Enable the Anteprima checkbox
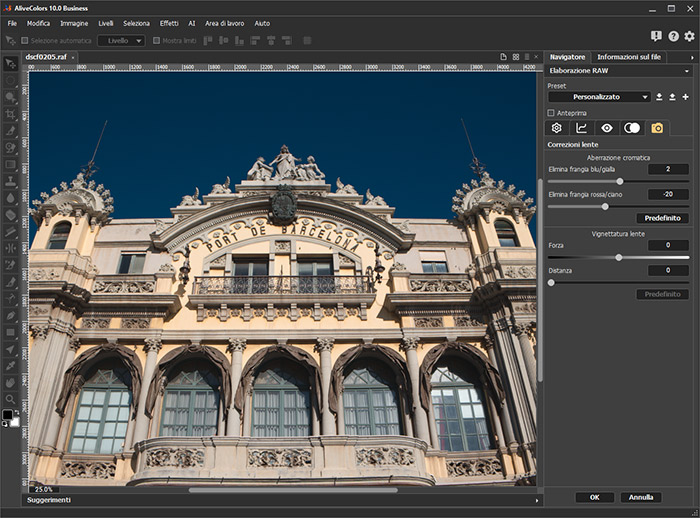700x518 pixels. (552, 113)
